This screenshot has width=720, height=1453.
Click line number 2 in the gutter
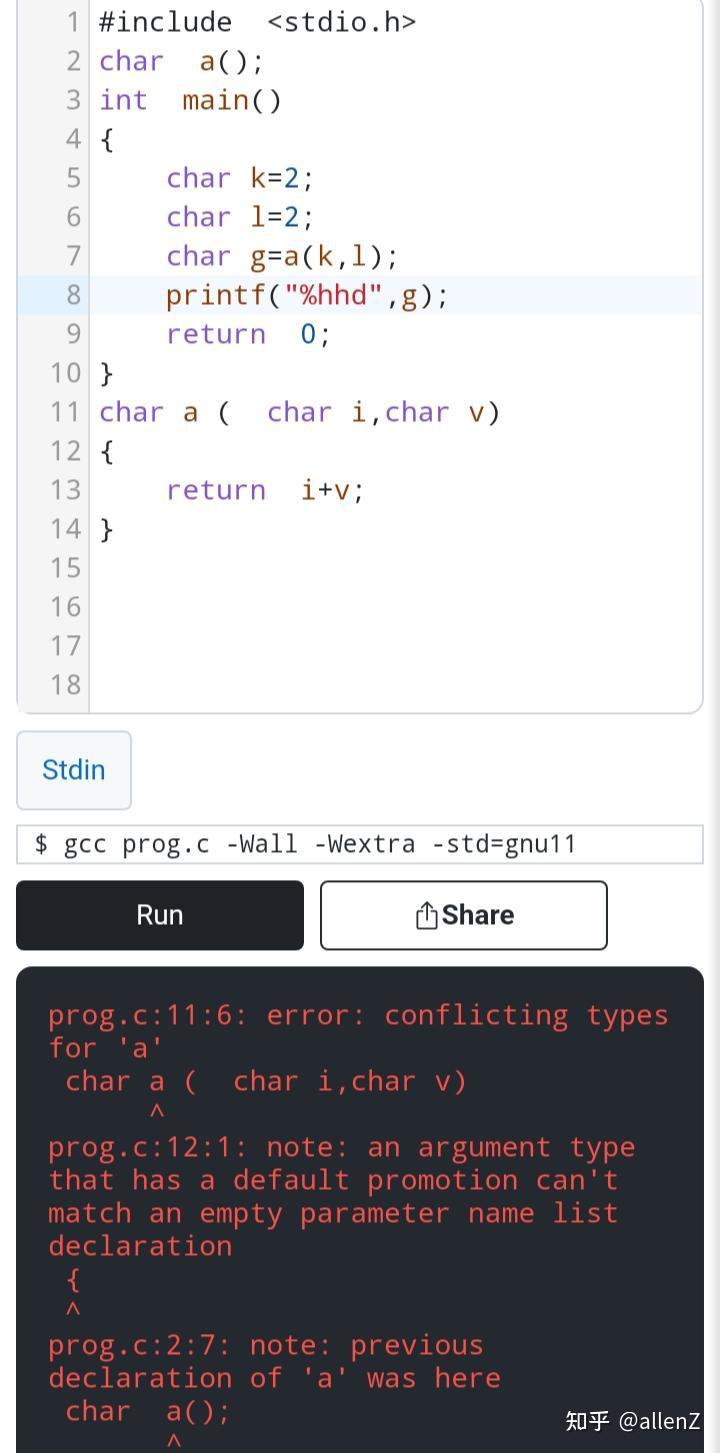(x=72, y=61)
